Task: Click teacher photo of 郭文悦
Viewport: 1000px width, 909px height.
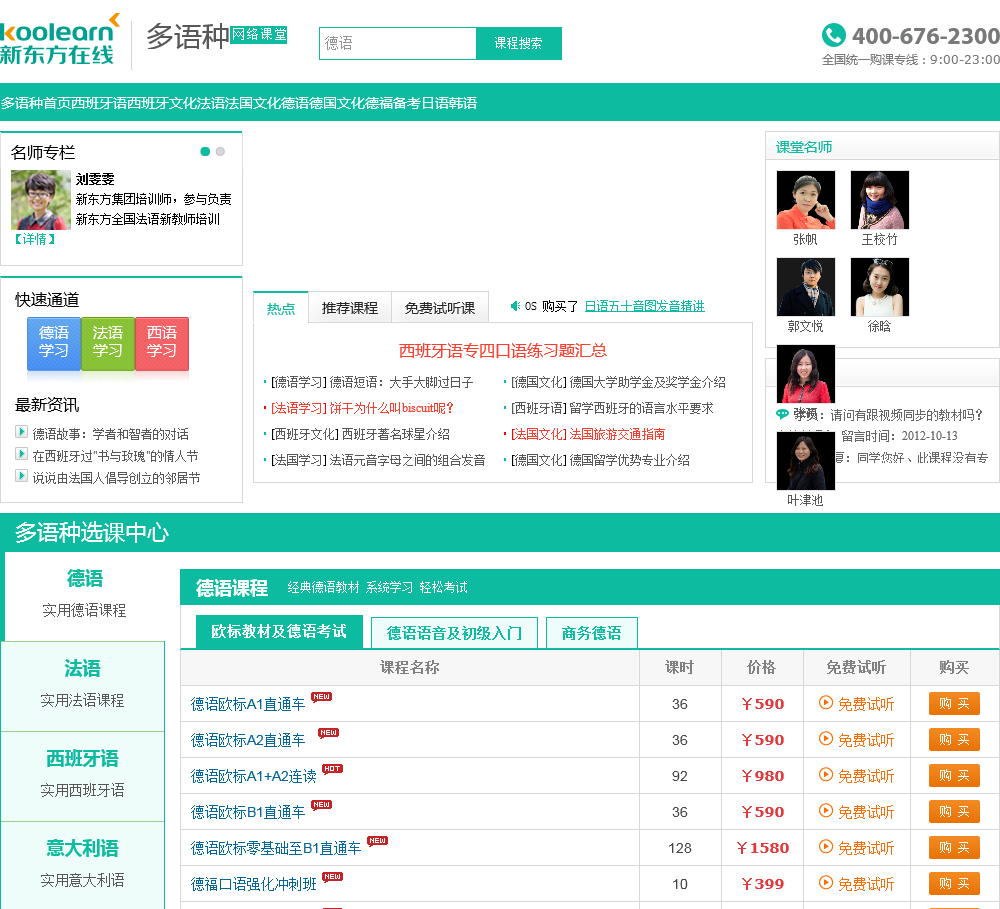Action: pos(805,287)
